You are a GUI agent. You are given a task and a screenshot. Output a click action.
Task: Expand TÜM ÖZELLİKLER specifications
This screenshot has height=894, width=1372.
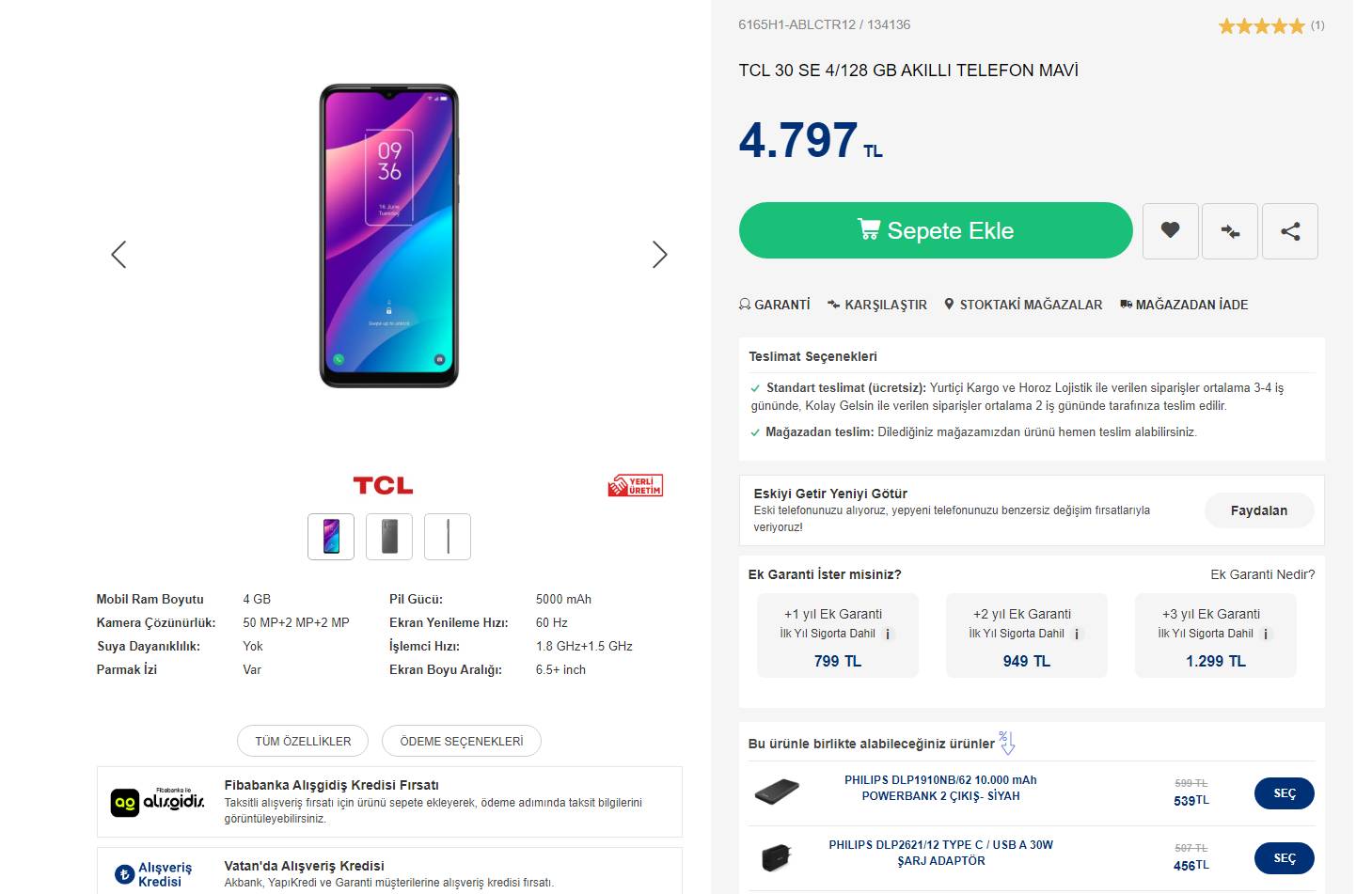point(303,741)
